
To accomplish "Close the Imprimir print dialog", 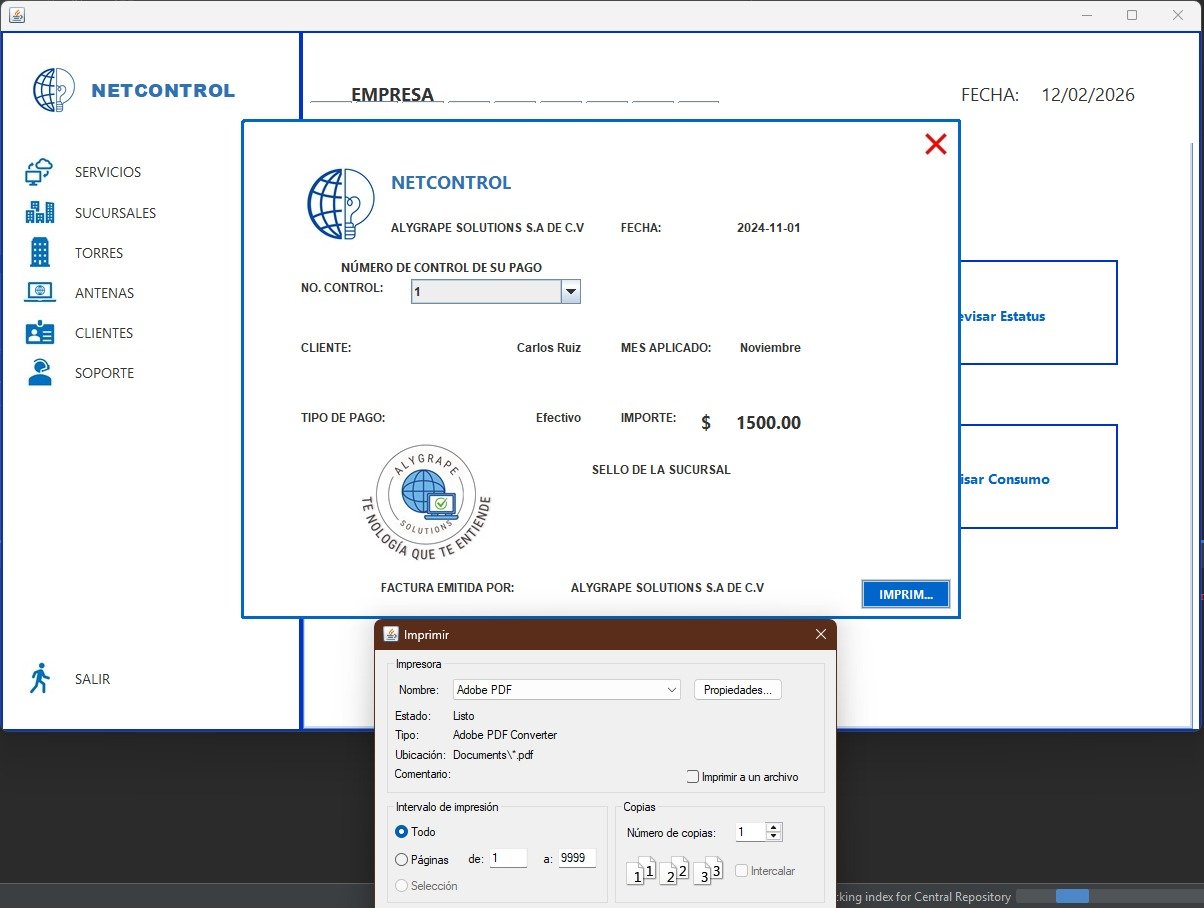I will pos(821,634).
